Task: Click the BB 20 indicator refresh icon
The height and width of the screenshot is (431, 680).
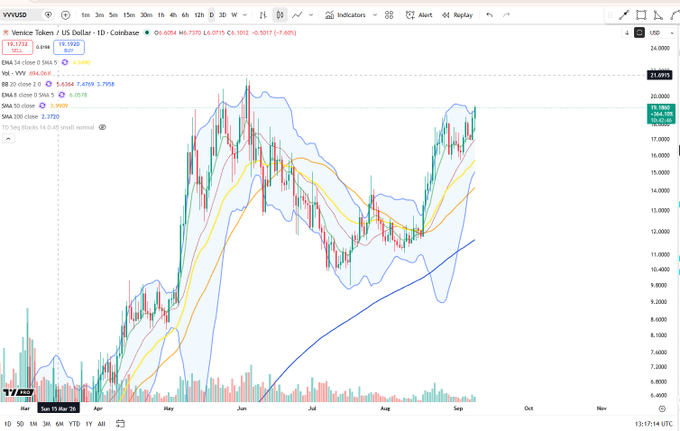Action: point(49,84)
